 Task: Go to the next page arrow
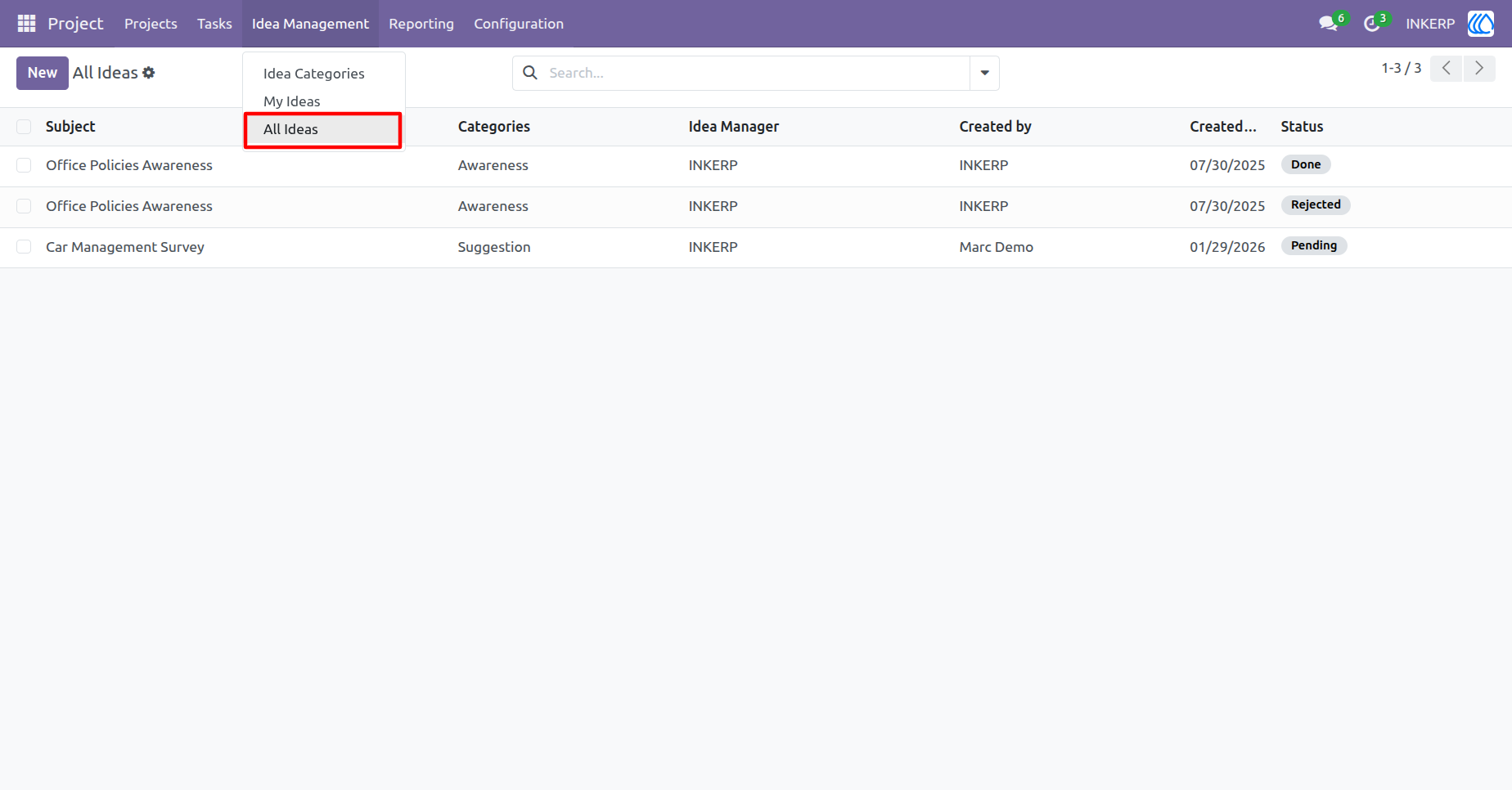1479,69
